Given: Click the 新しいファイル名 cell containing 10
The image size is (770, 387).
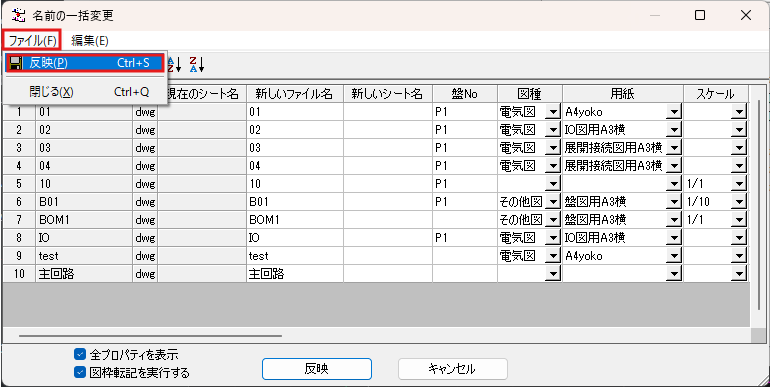Looking at the screenshot, I should point(295,184).
